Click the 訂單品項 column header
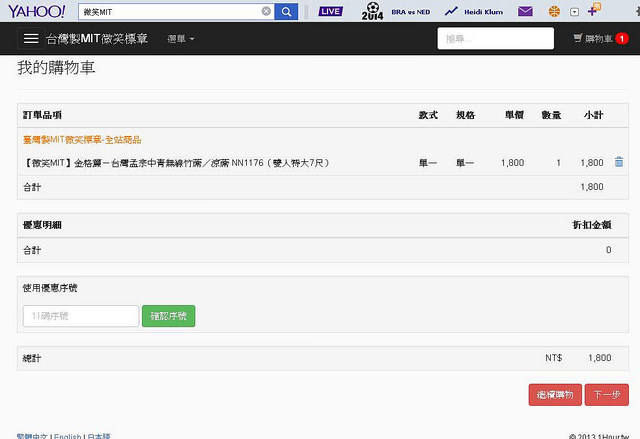640x439 pixels. (42, 115)
